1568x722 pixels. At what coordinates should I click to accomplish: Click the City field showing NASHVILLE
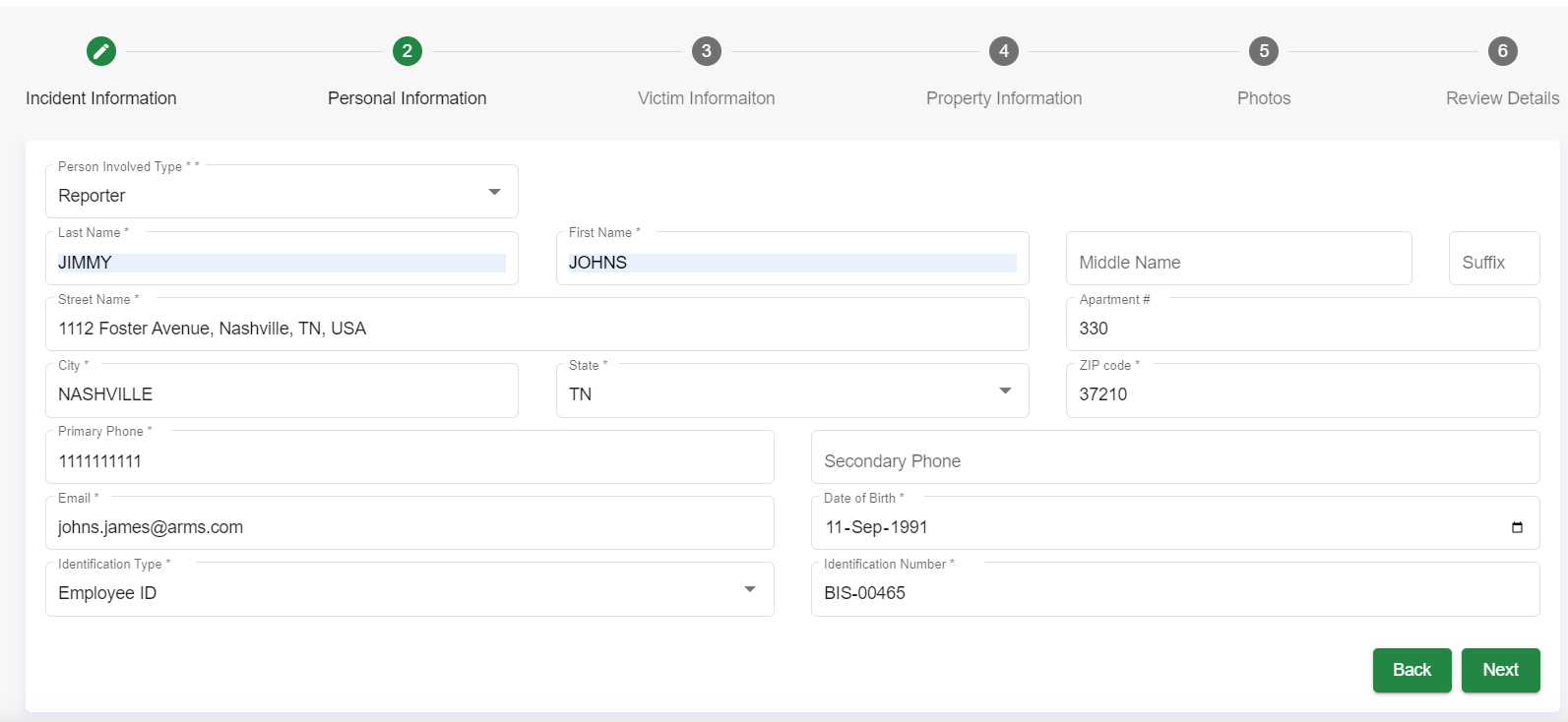coord(282,391)
